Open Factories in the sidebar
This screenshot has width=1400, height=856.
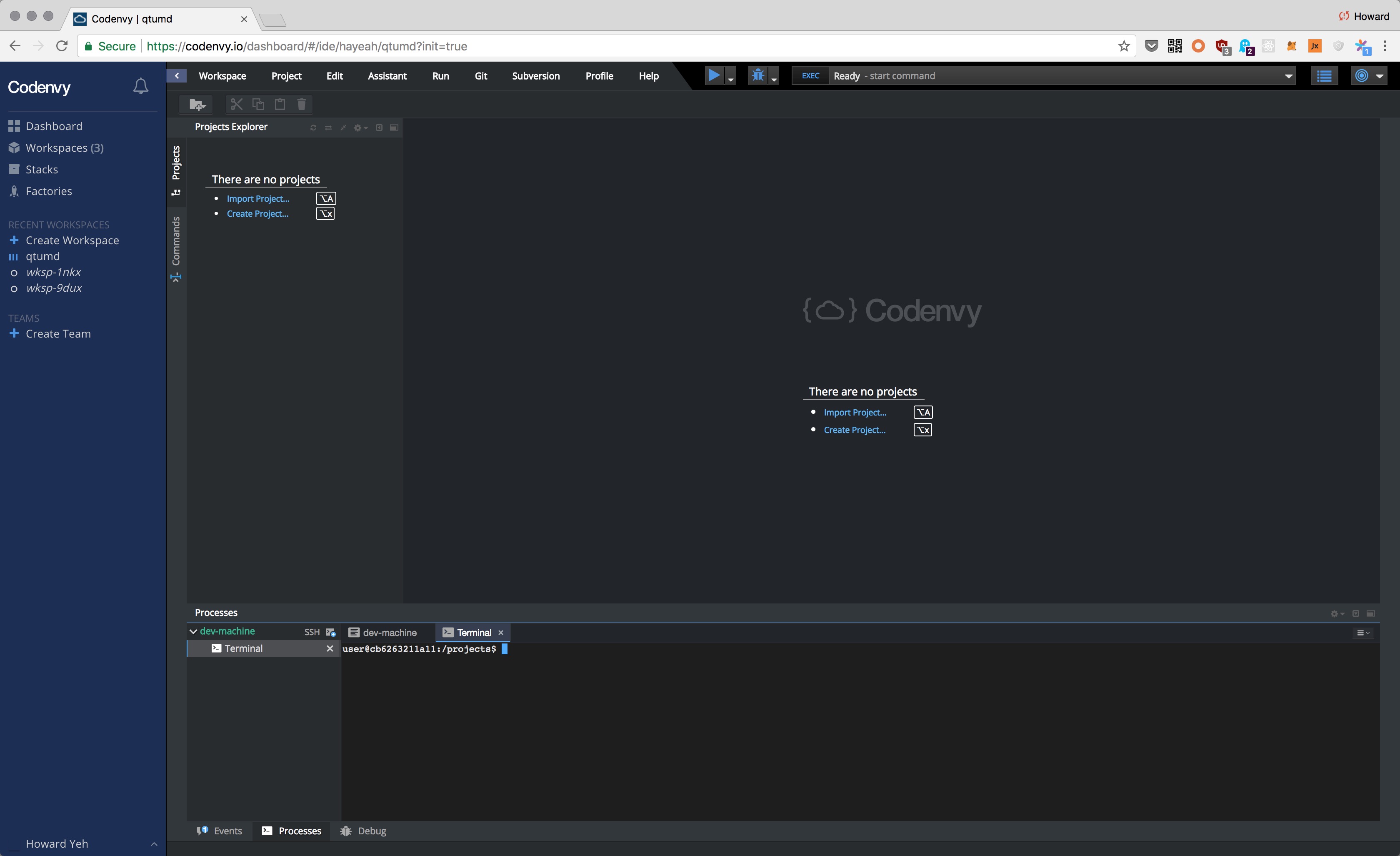point(40,191)
